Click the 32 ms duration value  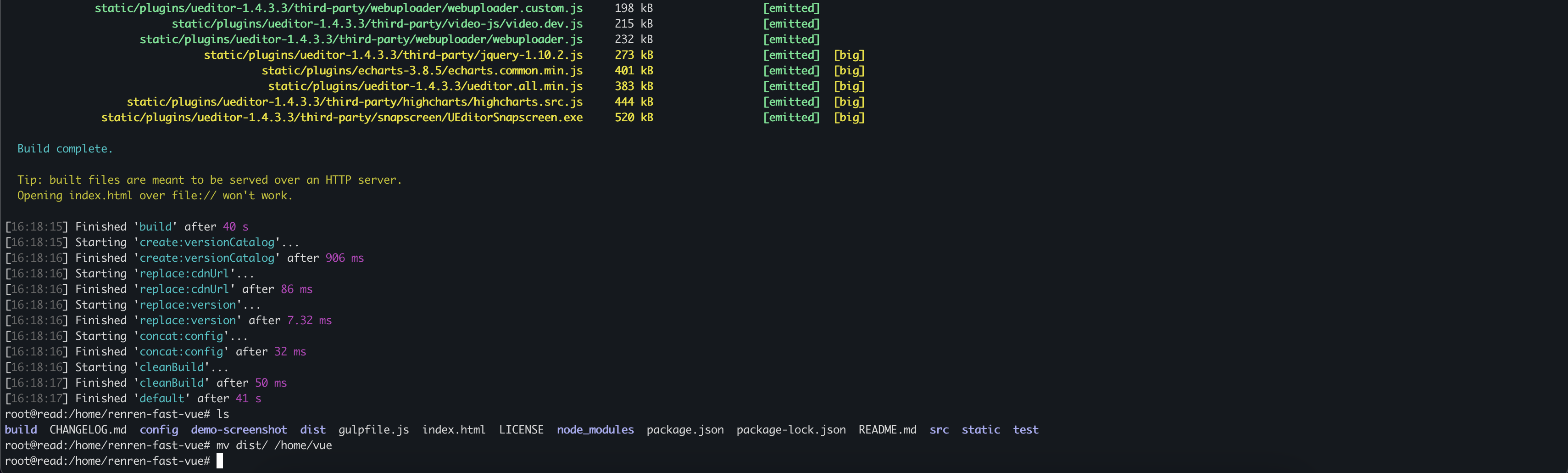coord(290,352)
